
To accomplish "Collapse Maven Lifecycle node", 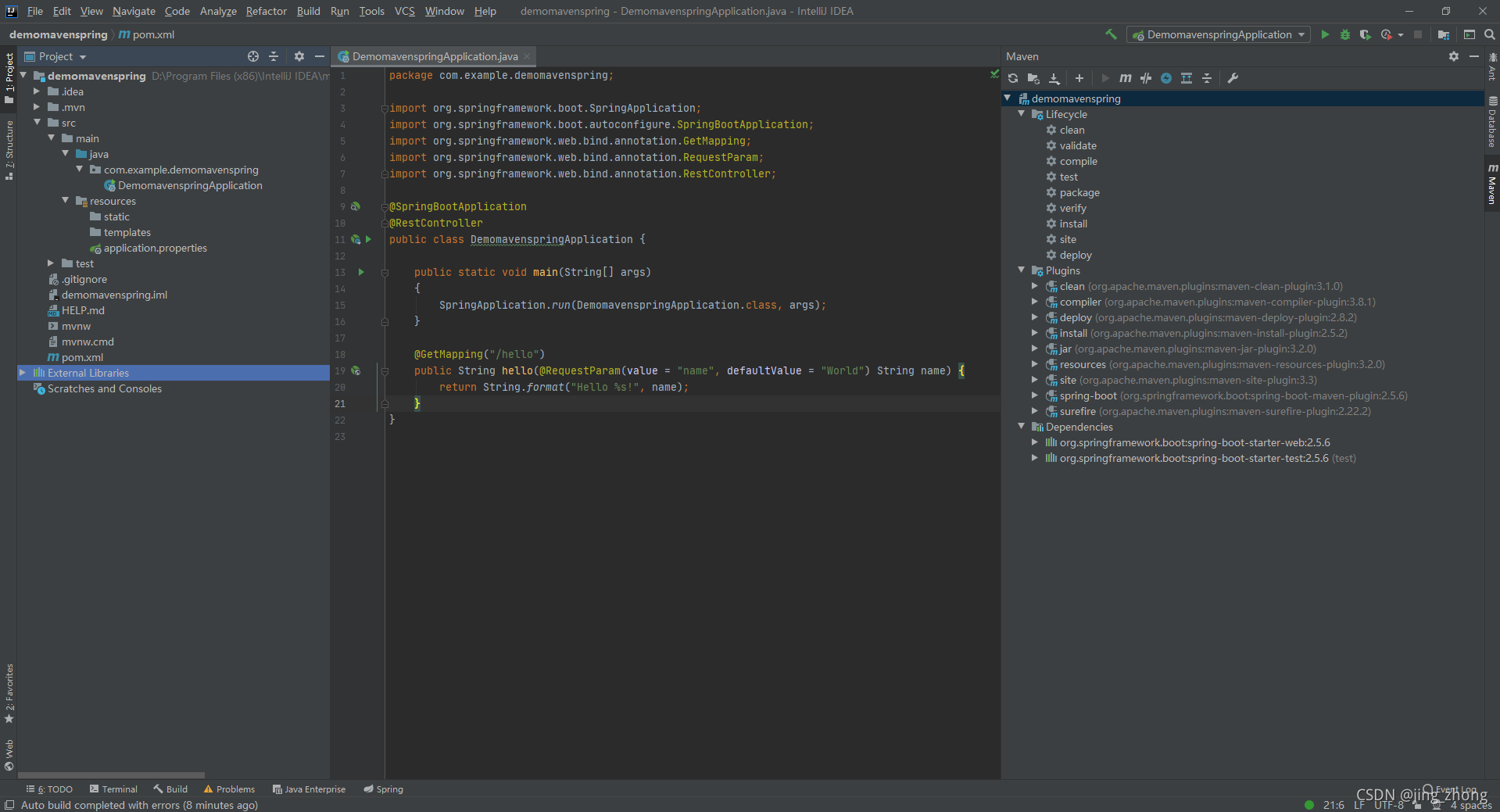I will click(x=1021, y=114).
